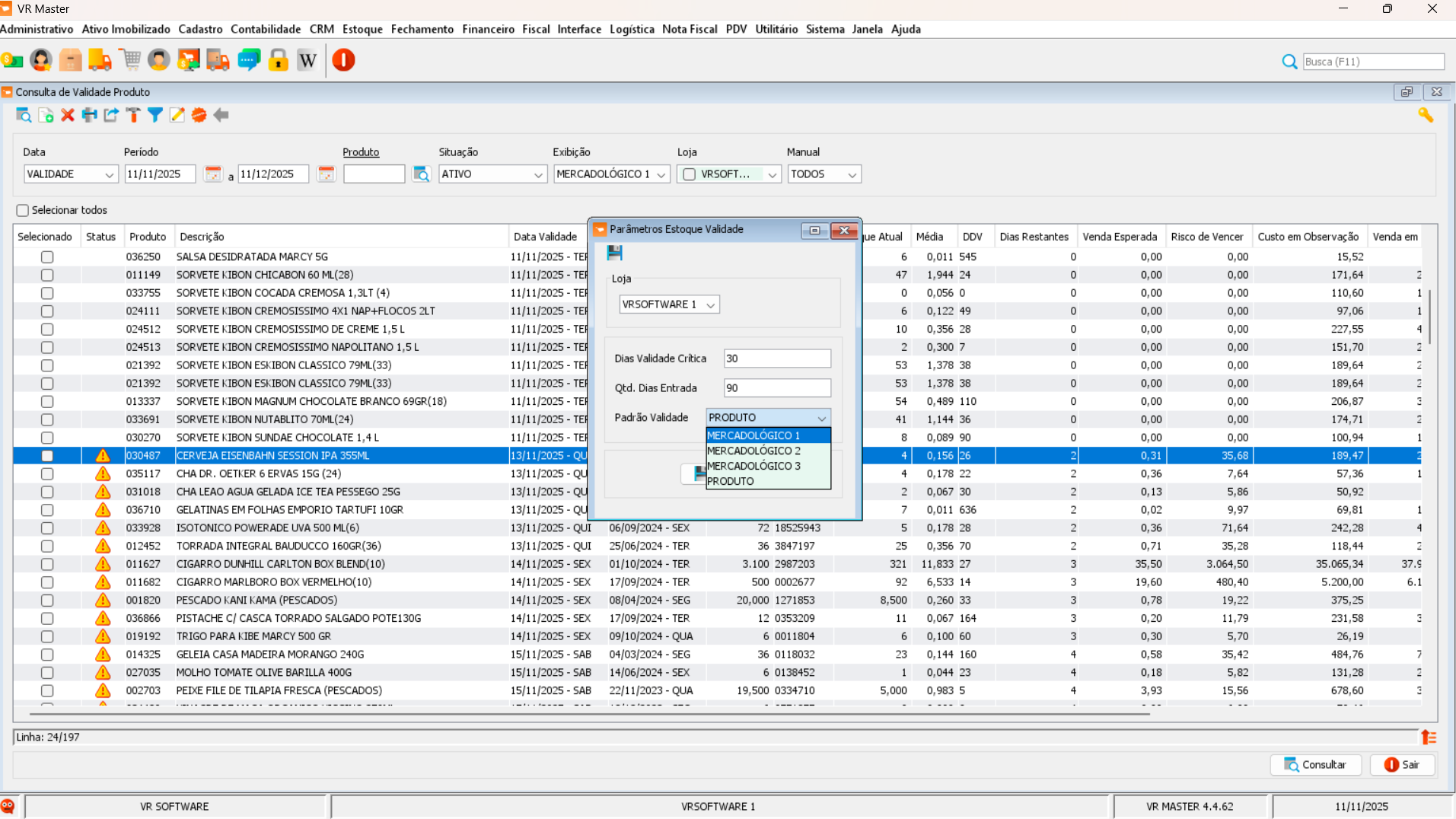The width and height of the screenshot is (1456, 819).
Task: Click the hammer parameters icon in toolbar
Action: click(133, 115)
